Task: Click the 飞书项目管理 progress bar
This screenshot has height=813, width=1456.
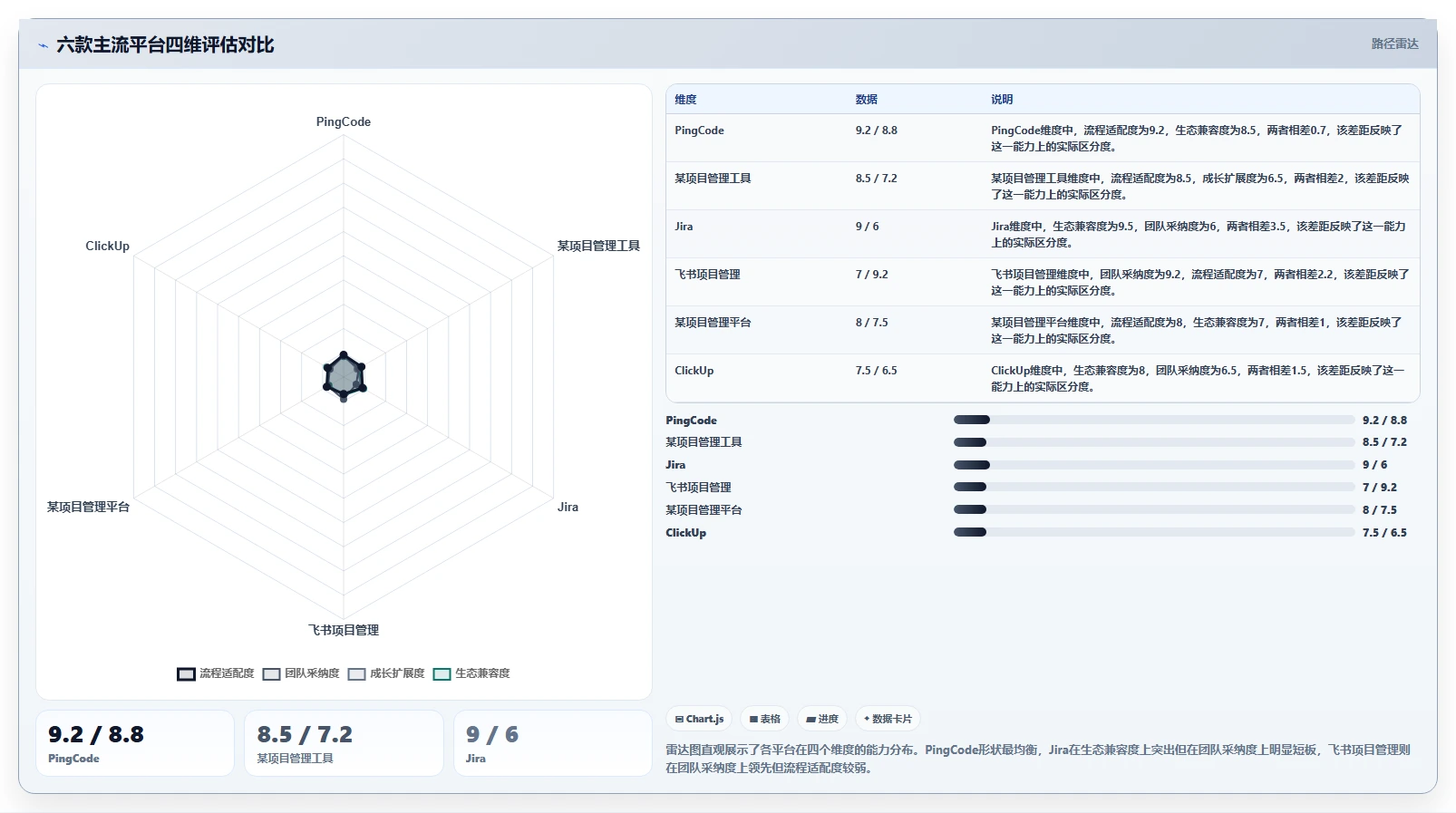Action: click(x=1154, y=487)
